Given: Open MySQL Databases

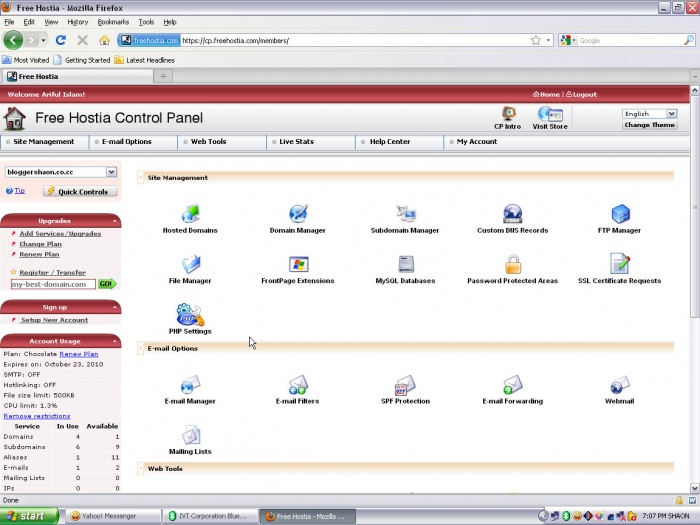Looking at the screenshot, I should (405, 264).
